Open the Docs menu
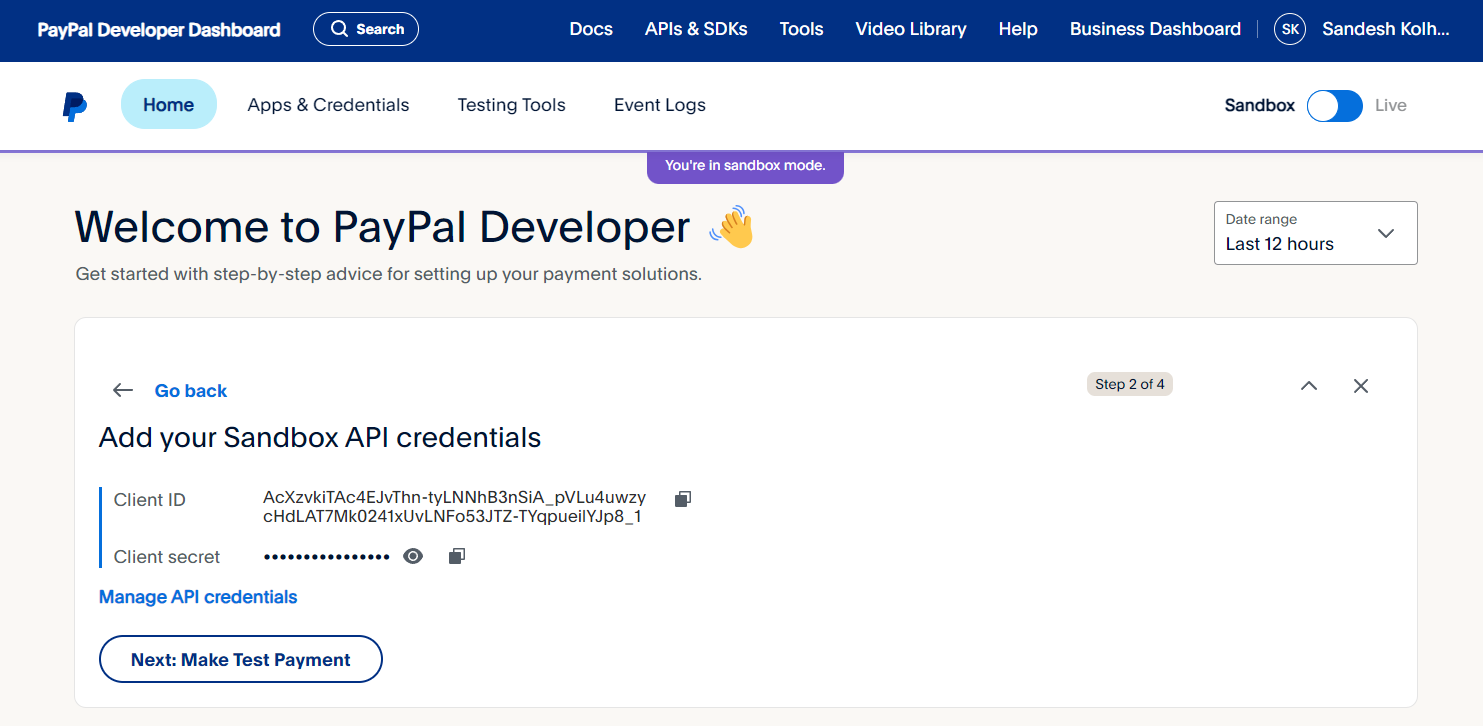Viewport: 1483px width, 726px height. 591,29
